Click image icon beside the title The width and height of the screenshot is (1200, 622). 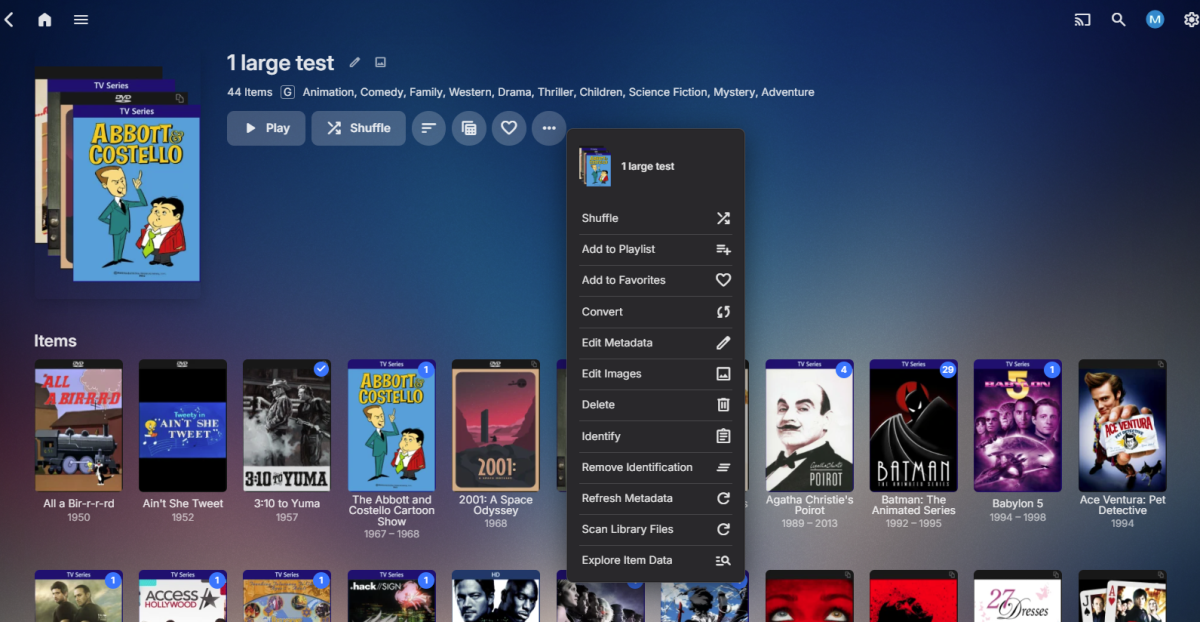(380, 63)
